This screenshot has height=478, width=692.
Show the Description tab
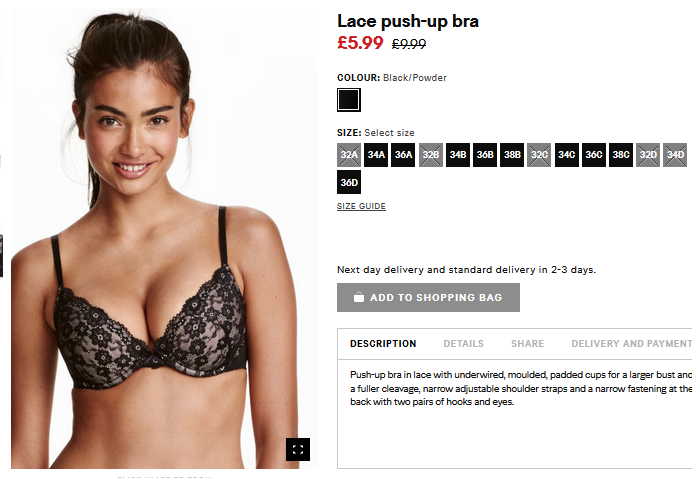(383, 343)
